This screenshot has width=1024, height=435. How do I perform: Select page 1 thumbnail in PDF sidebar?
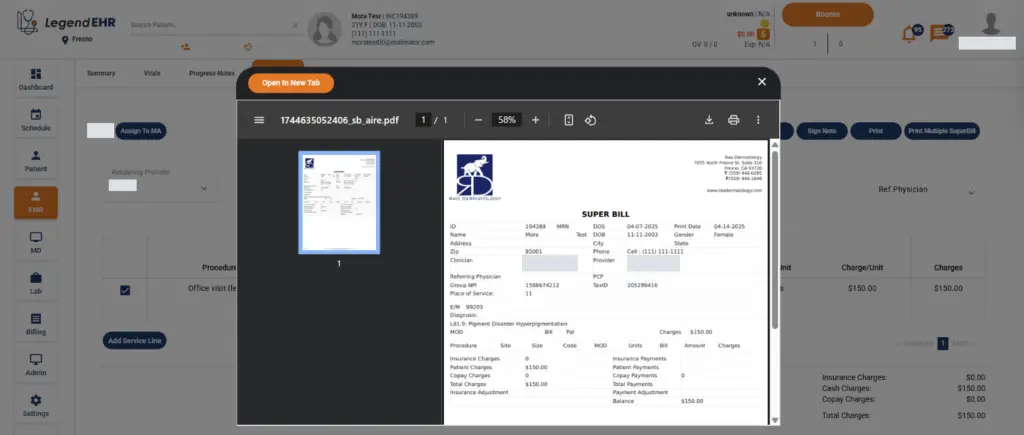(339, 202)
